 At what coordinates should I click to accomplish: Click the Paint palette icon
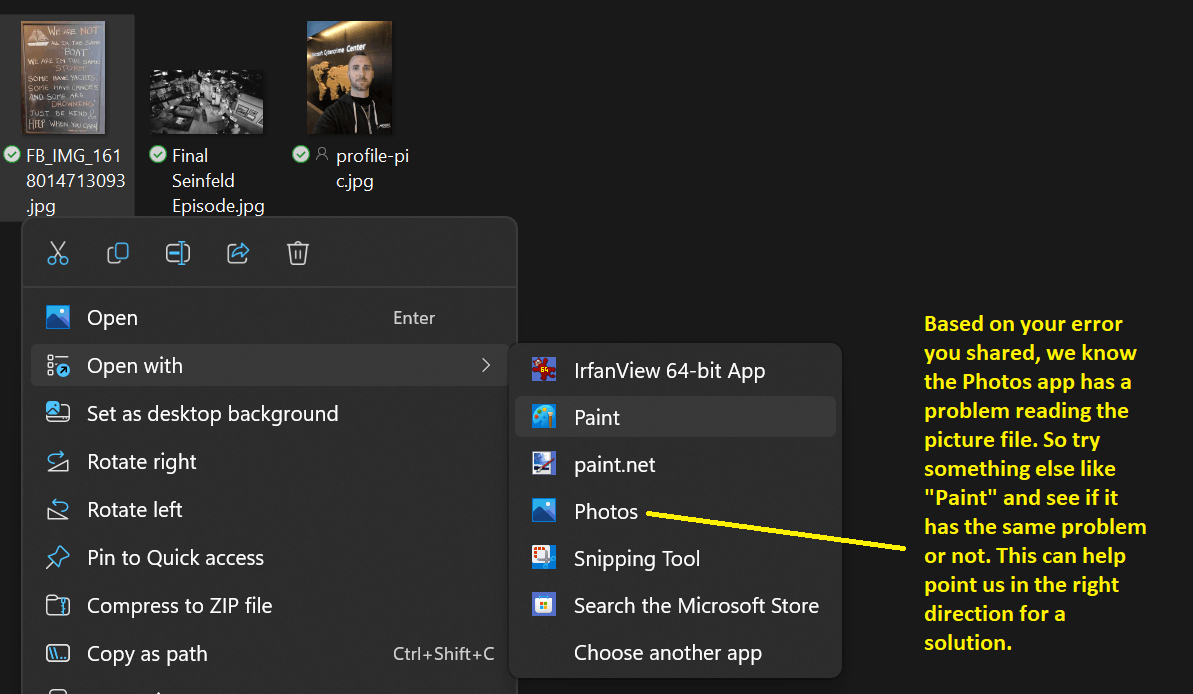tap(543, 417)
